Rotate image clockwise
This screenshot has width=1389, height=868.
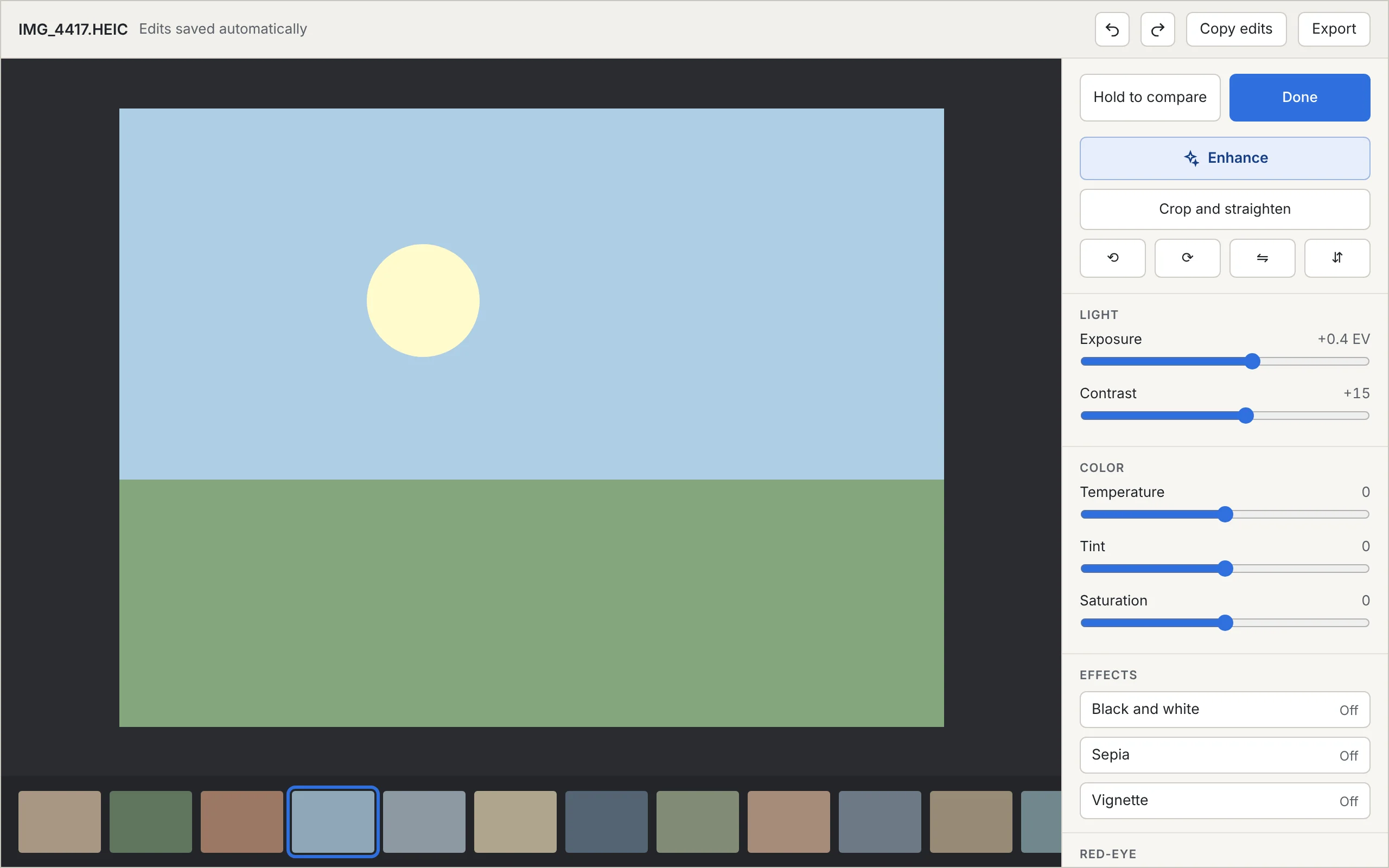(x=1187, y=258)
